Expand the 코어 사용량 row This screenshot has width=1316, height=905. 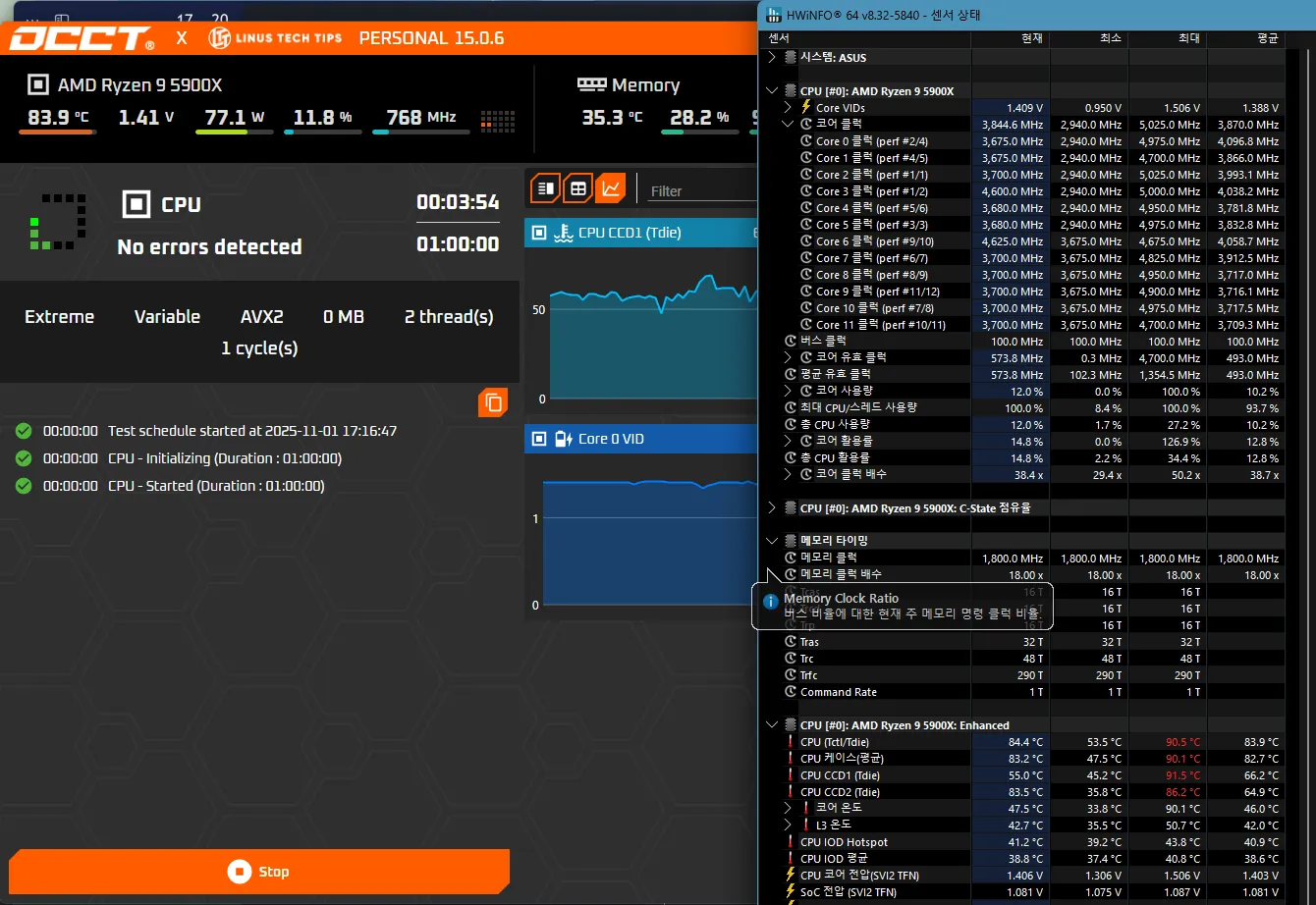pyautogui.click(x=788, y=392)
